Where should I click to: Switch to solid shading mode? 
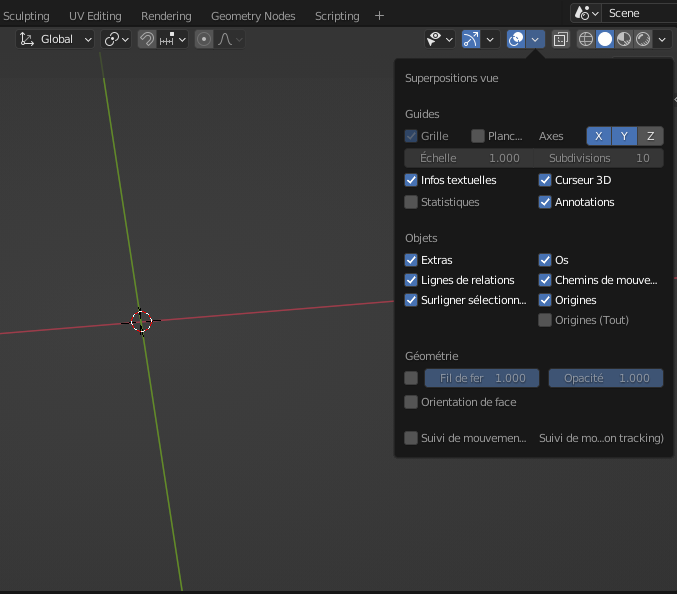pos(605,39)
